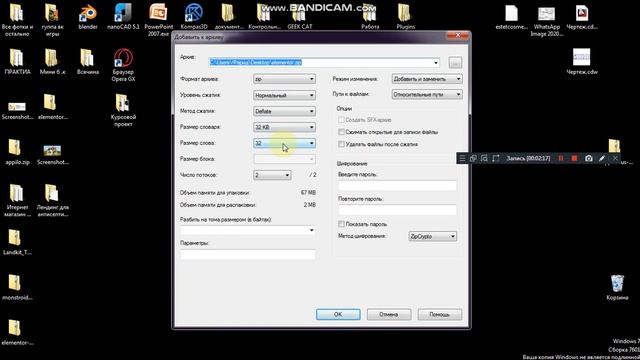Open the nanoCAD 5.1 shortcut
The image size is (640, 360).
pyautogui.click(x=123, y=17)
